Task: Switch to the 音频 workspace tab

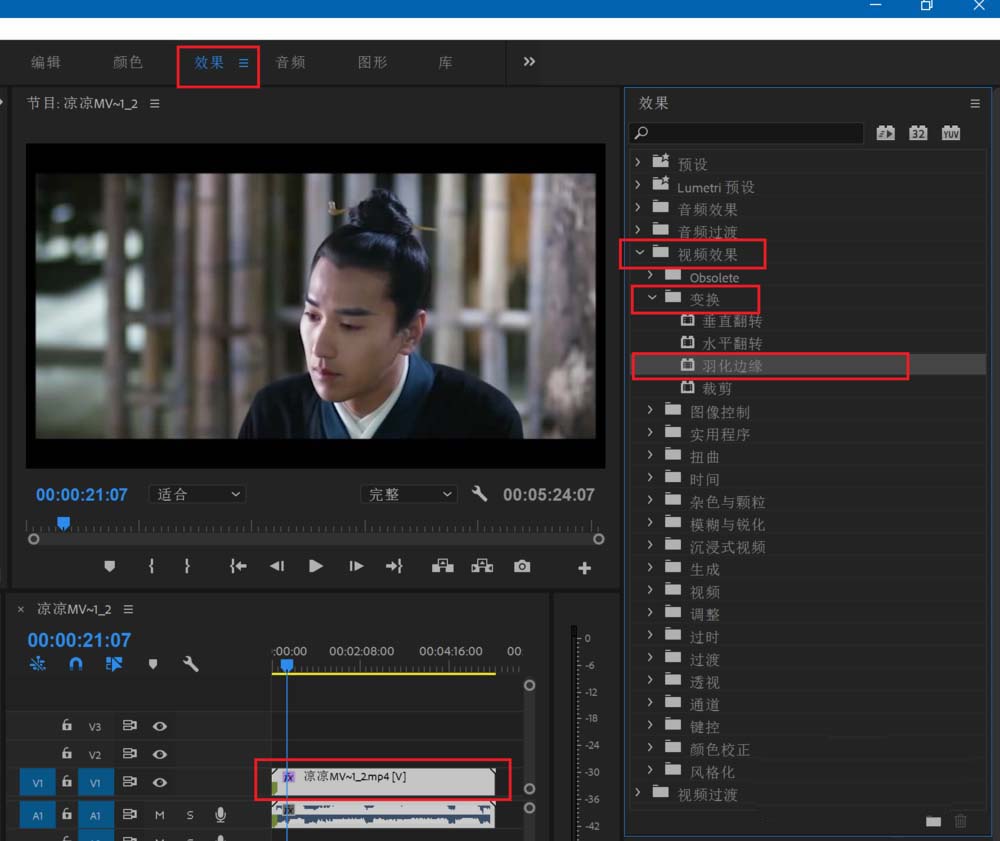Action: coord(290,61)
